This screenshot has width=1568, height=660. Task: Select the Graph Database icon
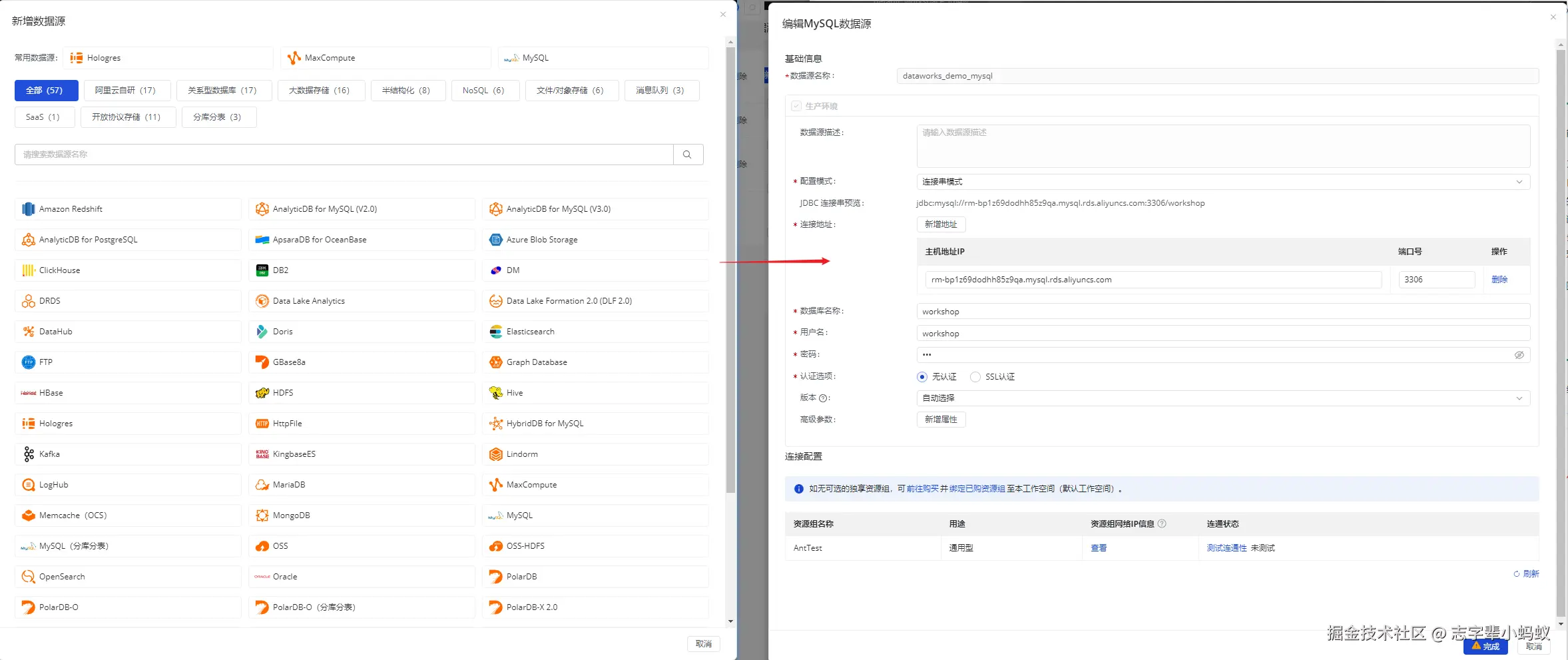pos(495,362)
